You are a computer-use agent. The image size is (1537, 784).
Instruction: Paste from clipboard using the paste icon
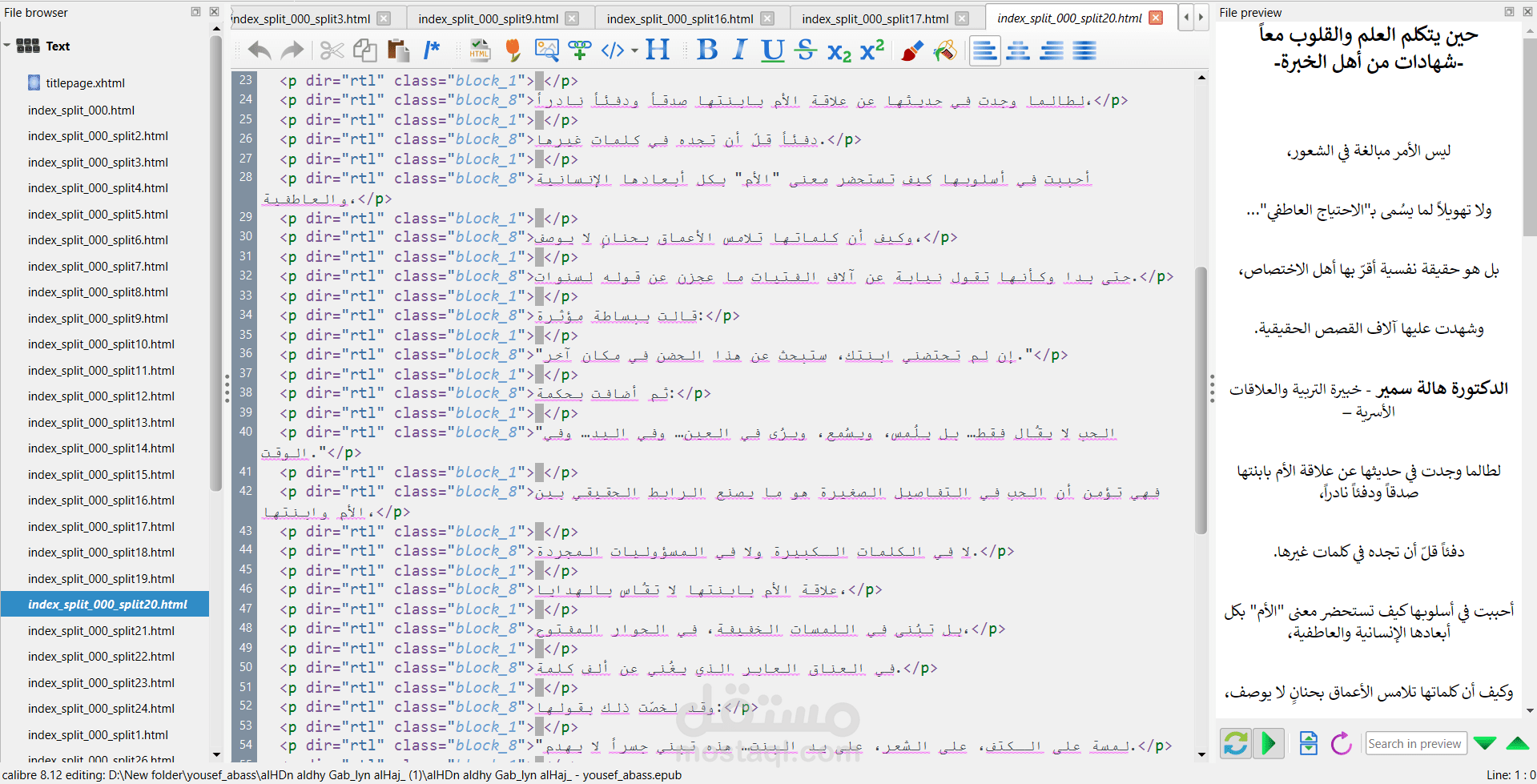[398, 50]
